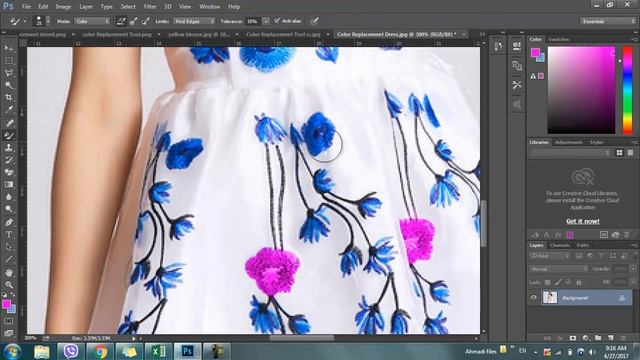This screenshot has width=640, height=360.
Task: Click the Tolerance value field
Action: [x=253, y=21]
